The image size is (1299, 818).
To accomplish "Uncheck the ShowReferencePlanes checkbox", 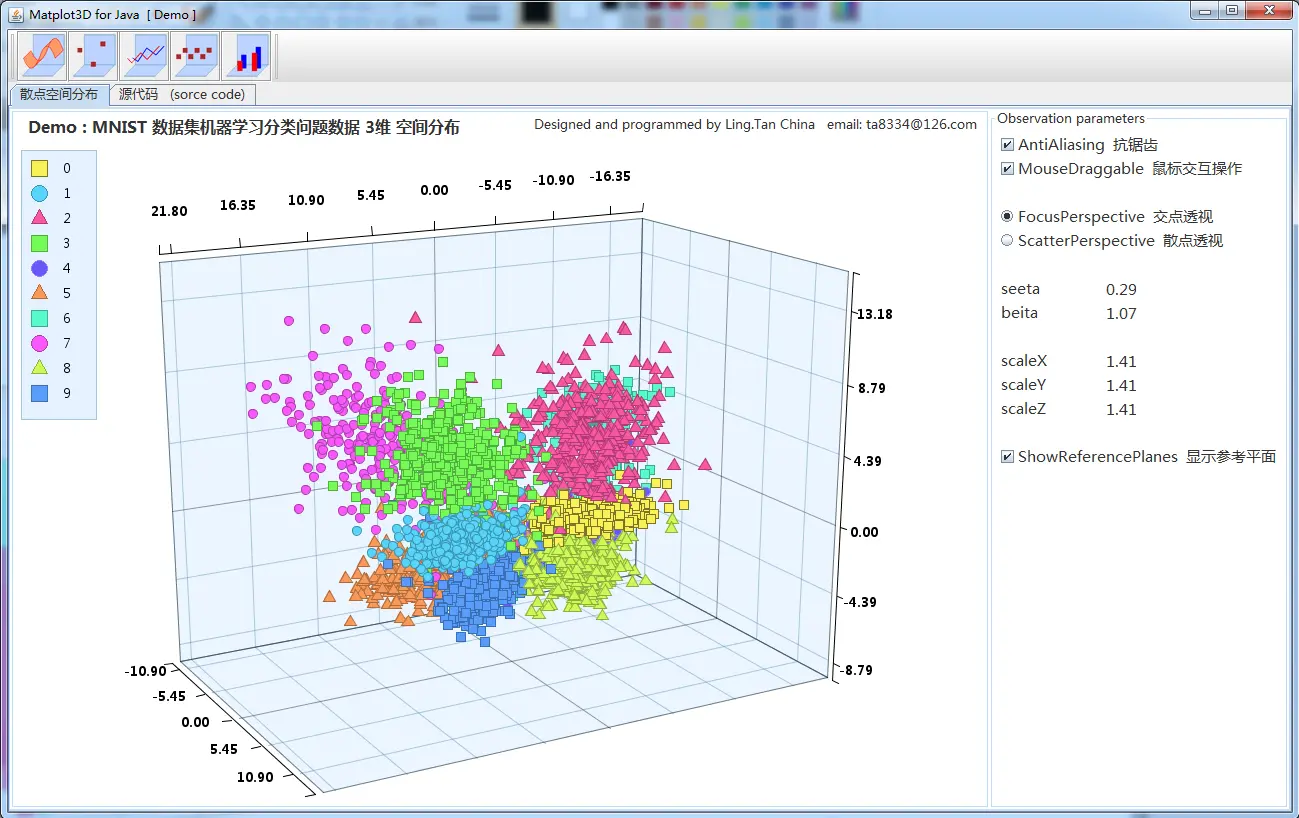I will 1007,457.
